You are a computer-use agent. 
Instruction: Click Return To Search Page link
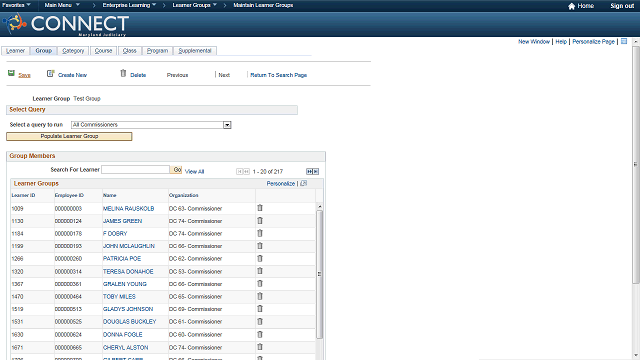pyautogui.click(x=278, y=75)
